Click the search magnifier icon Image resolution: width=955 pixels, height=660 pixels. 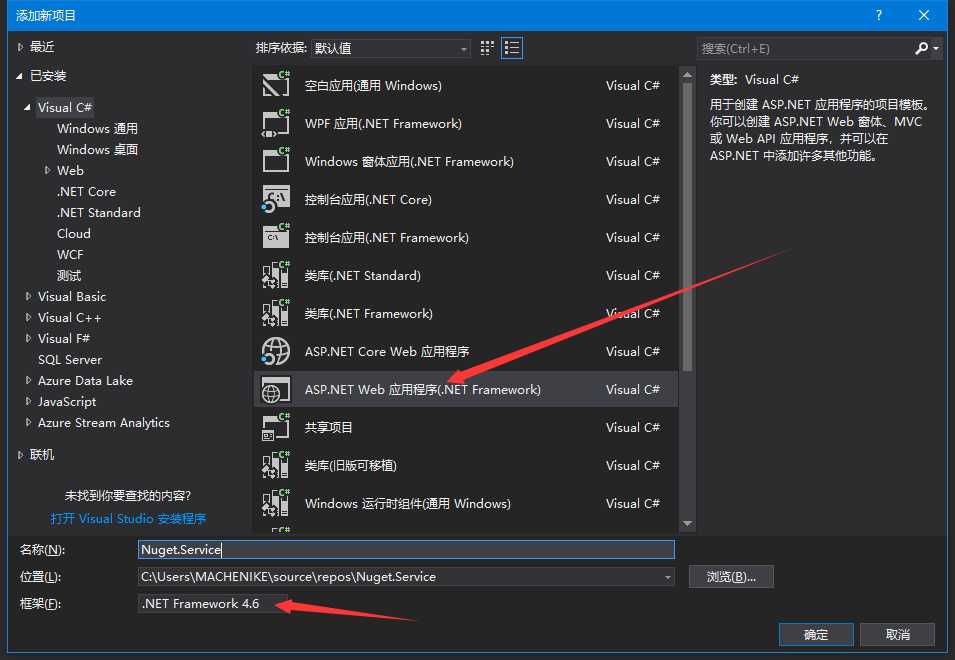click(922, 48)
